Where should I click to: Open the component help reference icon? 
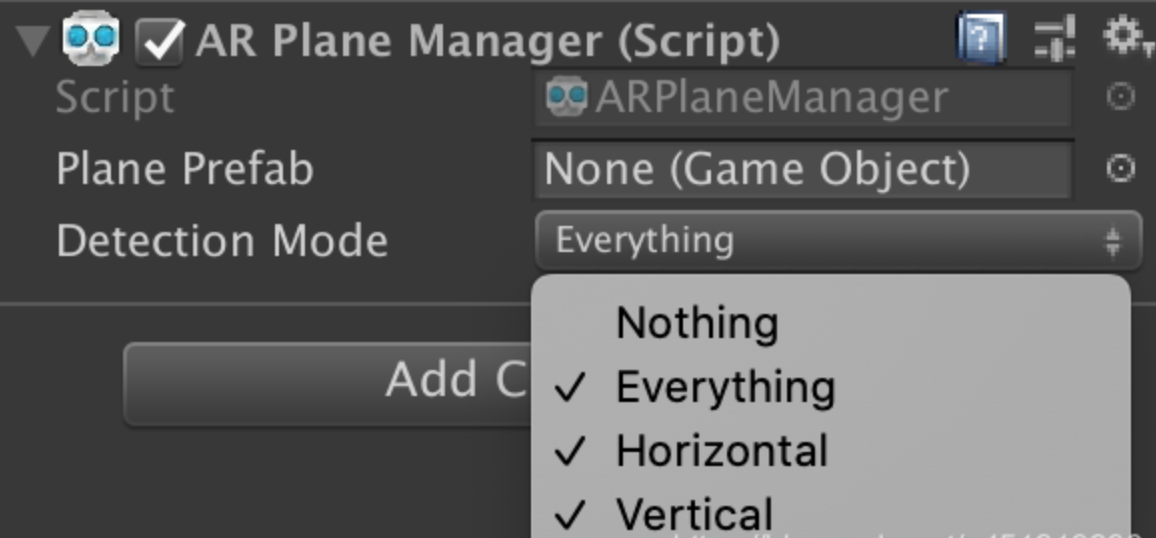pyautogui.click(x=981, y=38)
